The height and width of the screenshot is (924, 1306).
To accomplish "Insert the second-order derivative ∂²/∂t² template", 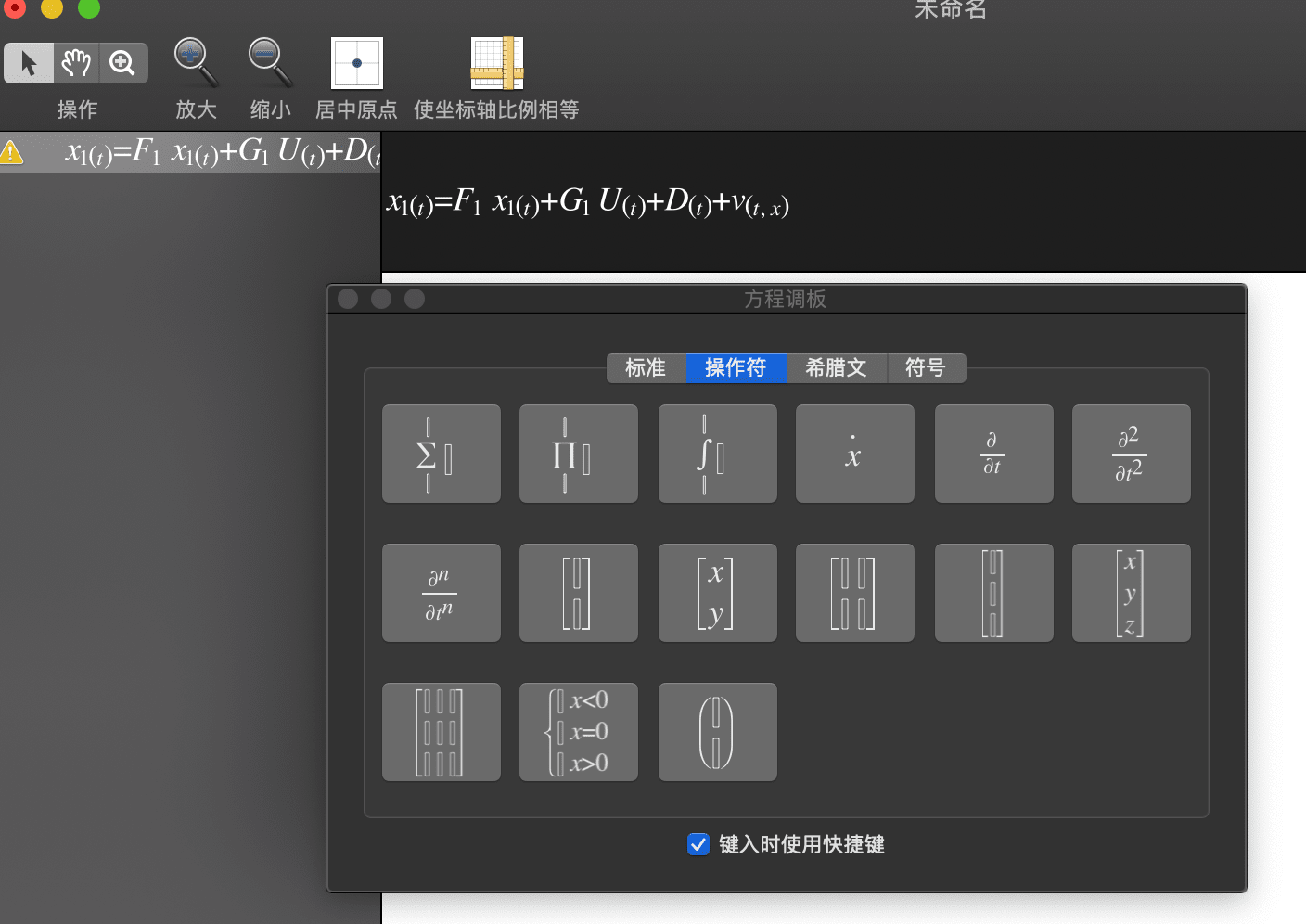I will [x=1131, y=453].
